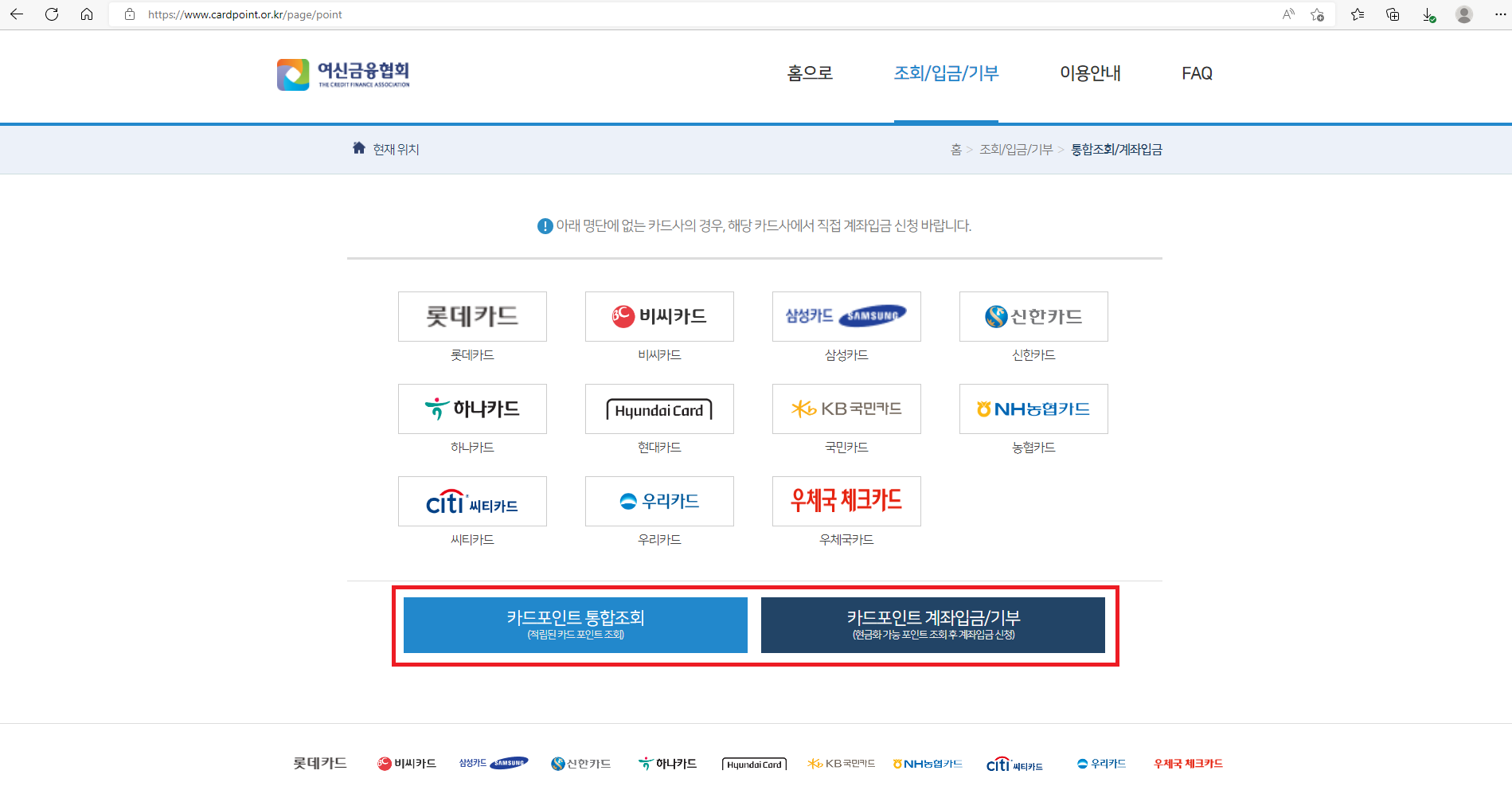Click the 하나카드 (Hana Card) logo
This screenshot has width=1512, height=794.
(471, 409)
